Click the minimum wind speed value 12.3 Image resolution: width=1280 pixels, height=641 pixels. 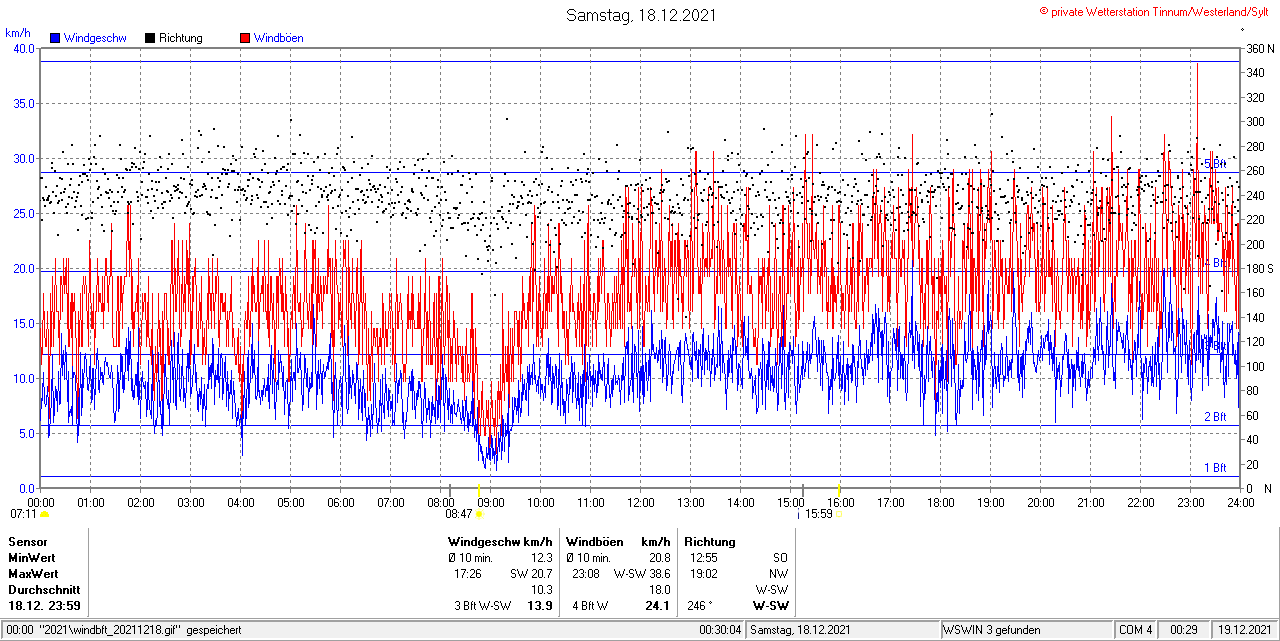point(541,558)
